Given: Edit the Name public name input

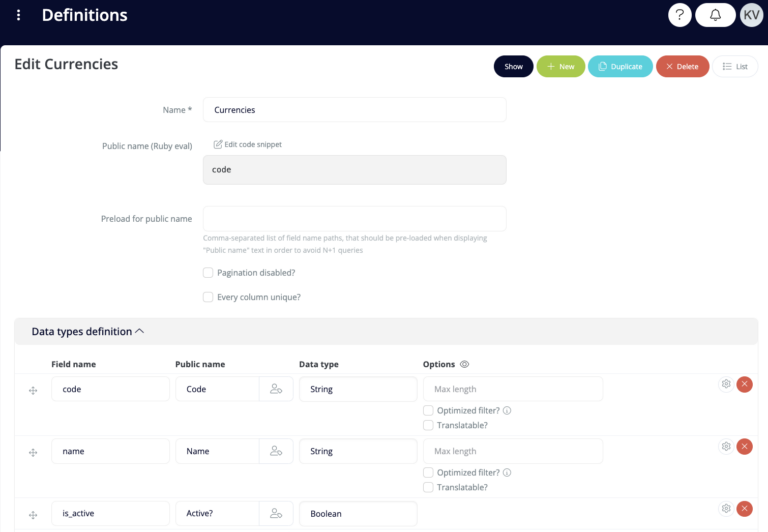Looking at the screenshot, I should point(217,451).
